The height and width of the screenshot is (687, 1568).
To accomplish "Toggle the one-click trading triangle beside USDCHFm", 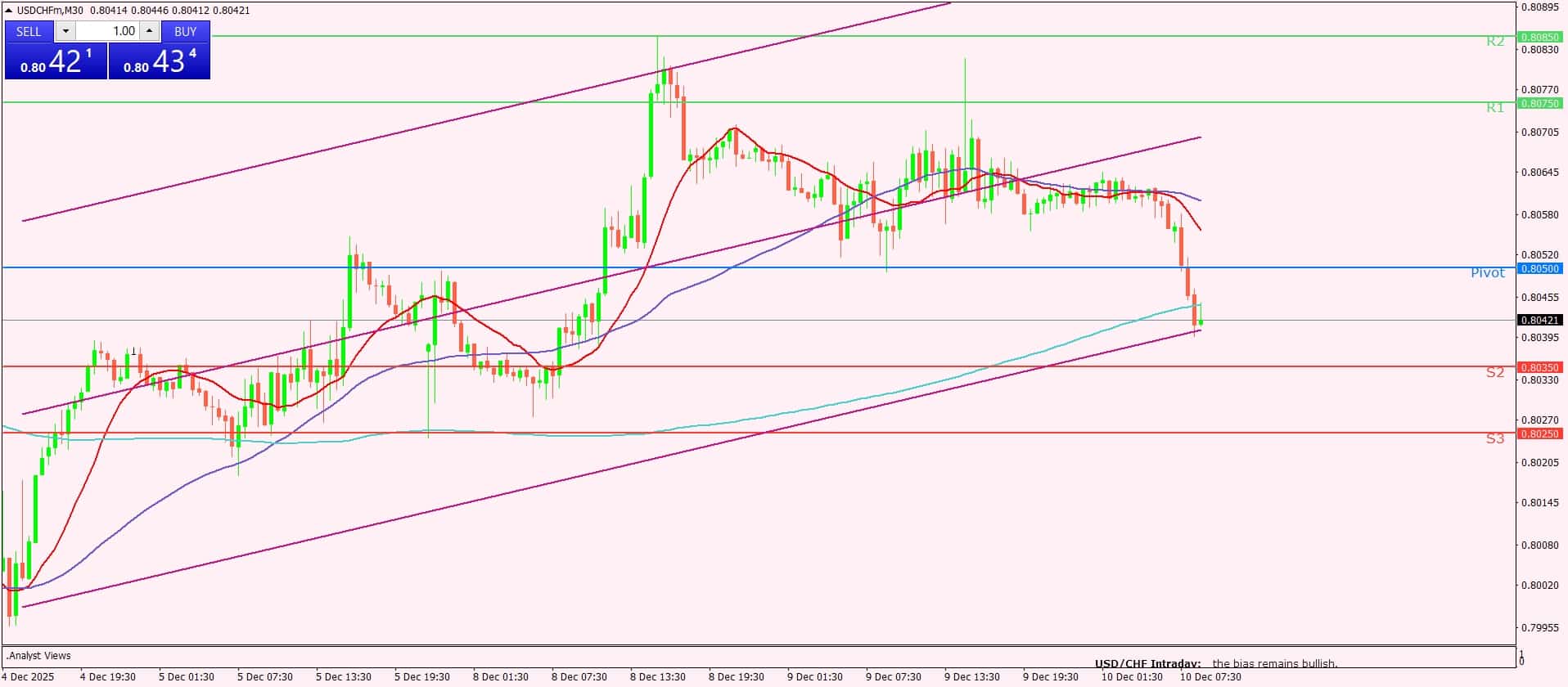I will tap(9, 10).
